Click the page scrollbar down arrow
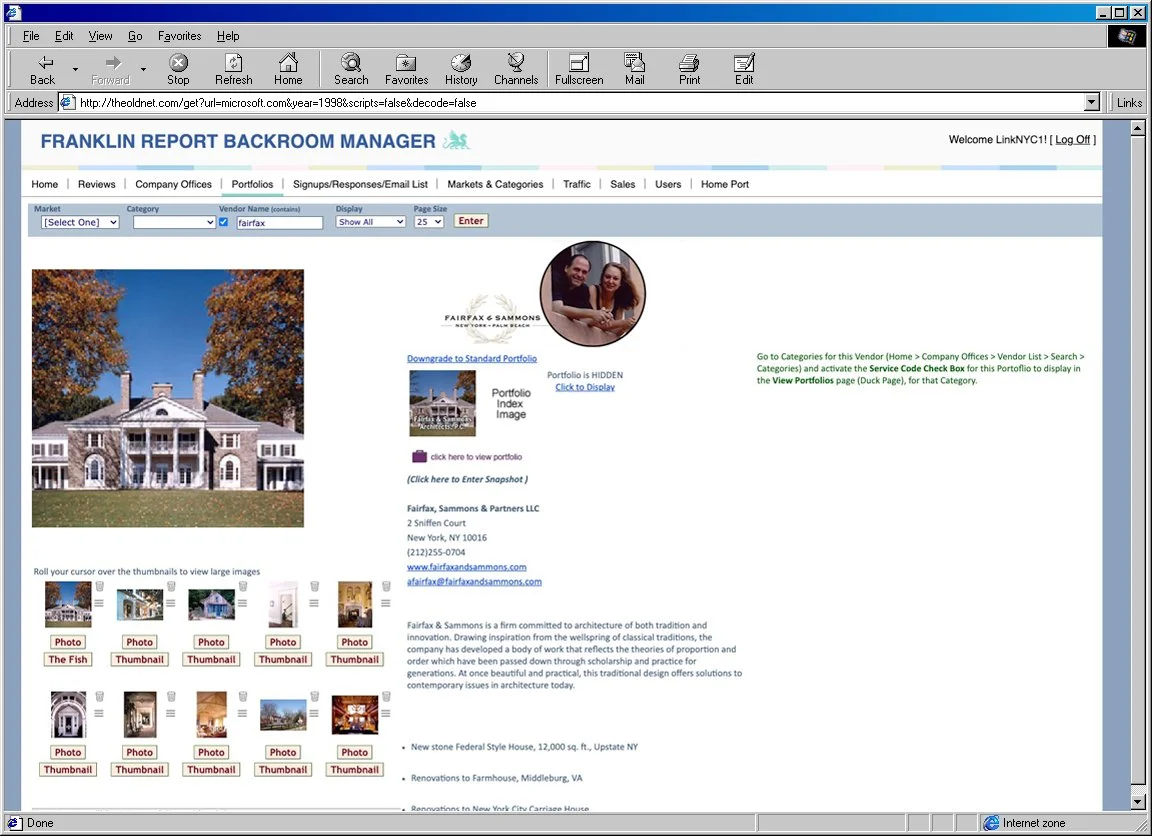Image resolution: width=1152 pixels, height=836 pixels. [1137, 802]
